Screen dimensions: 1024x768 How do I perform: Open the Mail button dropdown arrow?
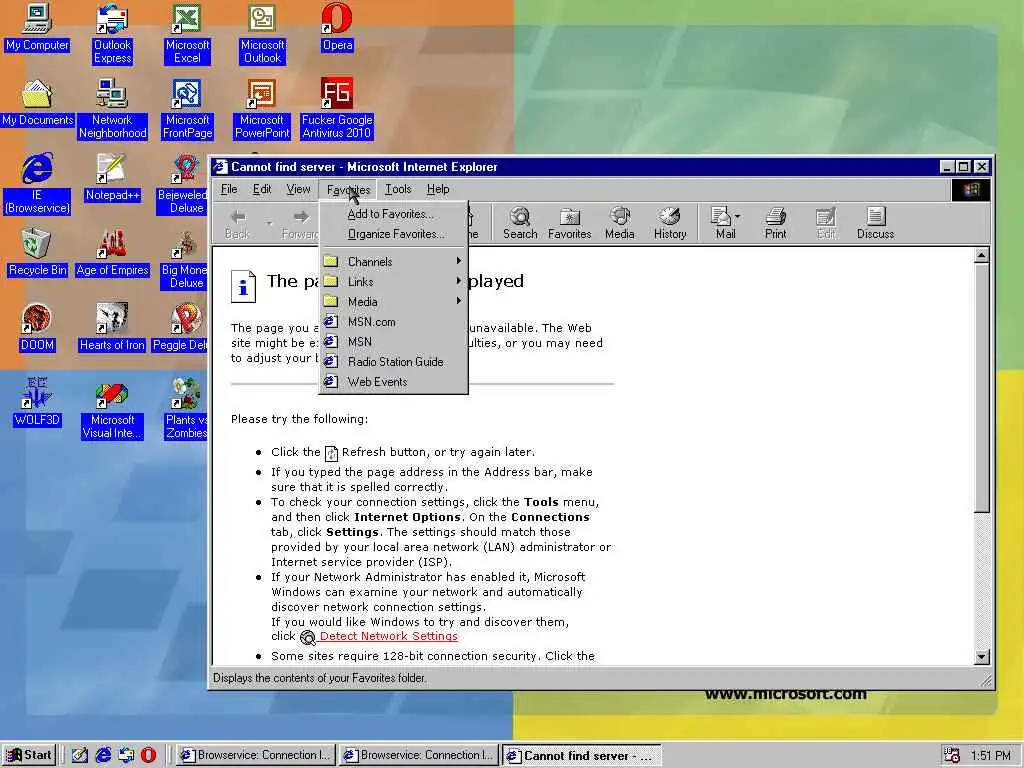[738, 216]
